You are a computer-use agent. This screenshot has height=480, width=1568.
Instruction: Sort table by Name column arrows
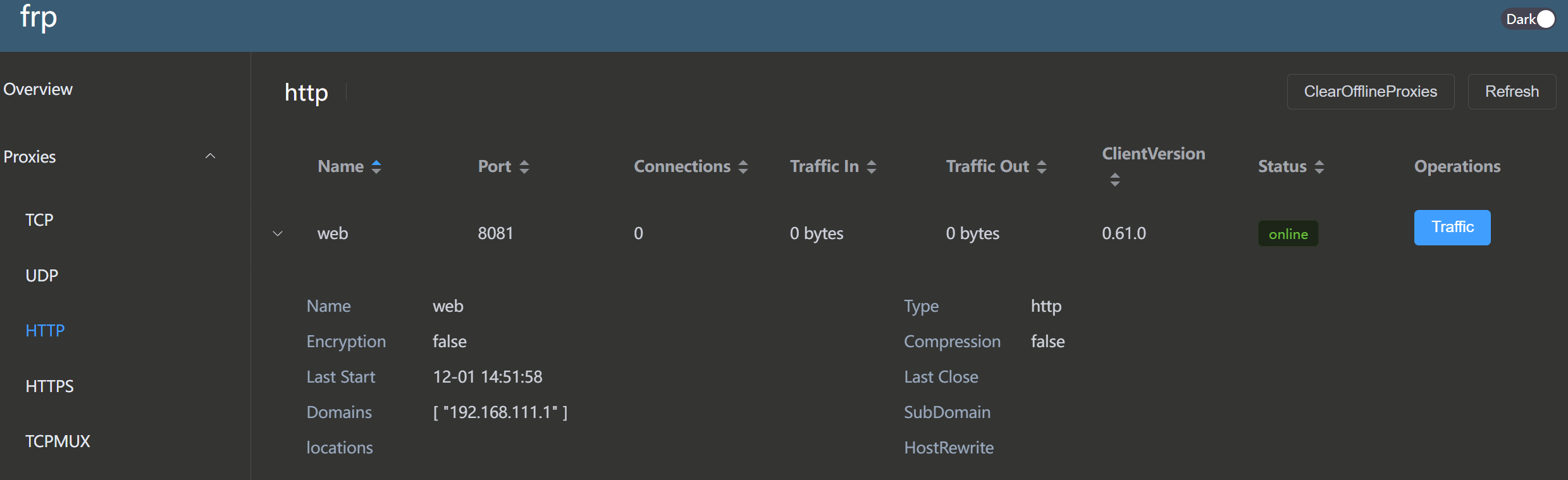point(376,167)
